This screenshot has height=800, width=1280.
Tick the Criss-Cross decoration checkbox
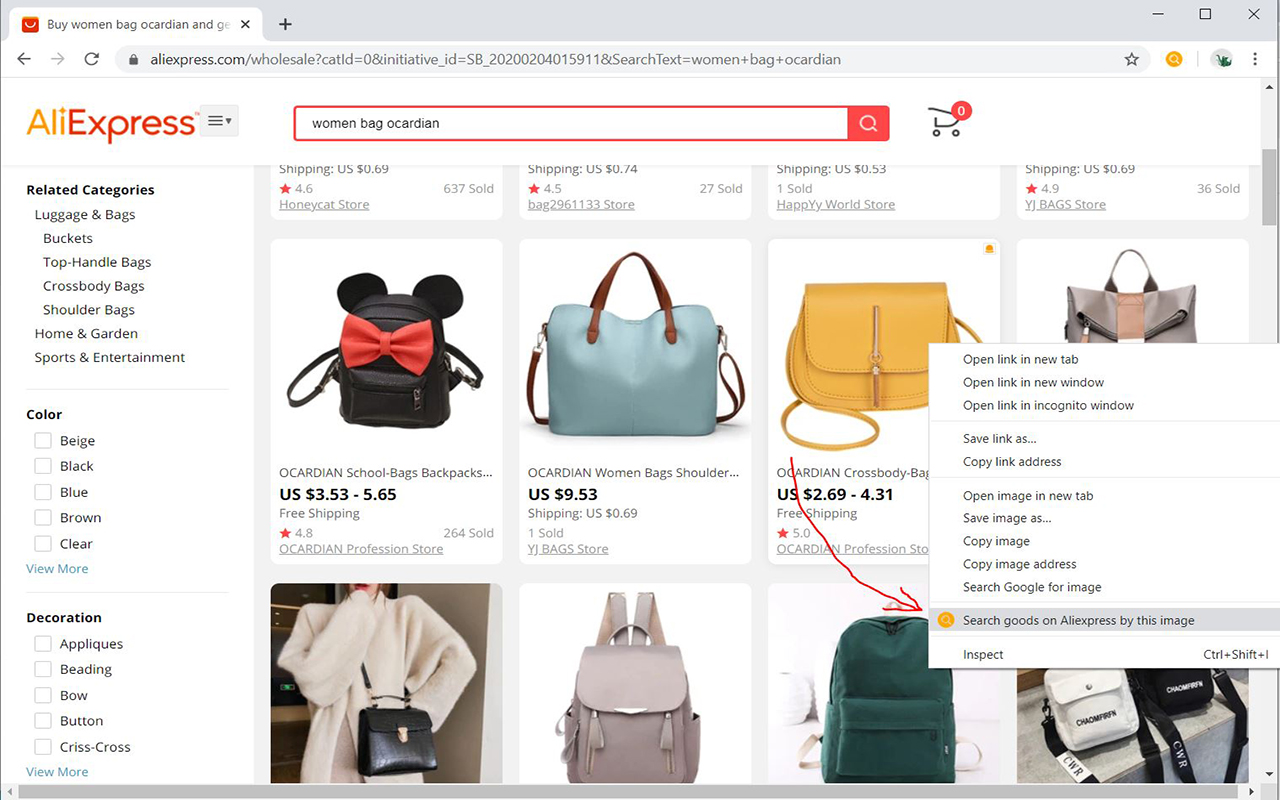[x=43, y=747]
